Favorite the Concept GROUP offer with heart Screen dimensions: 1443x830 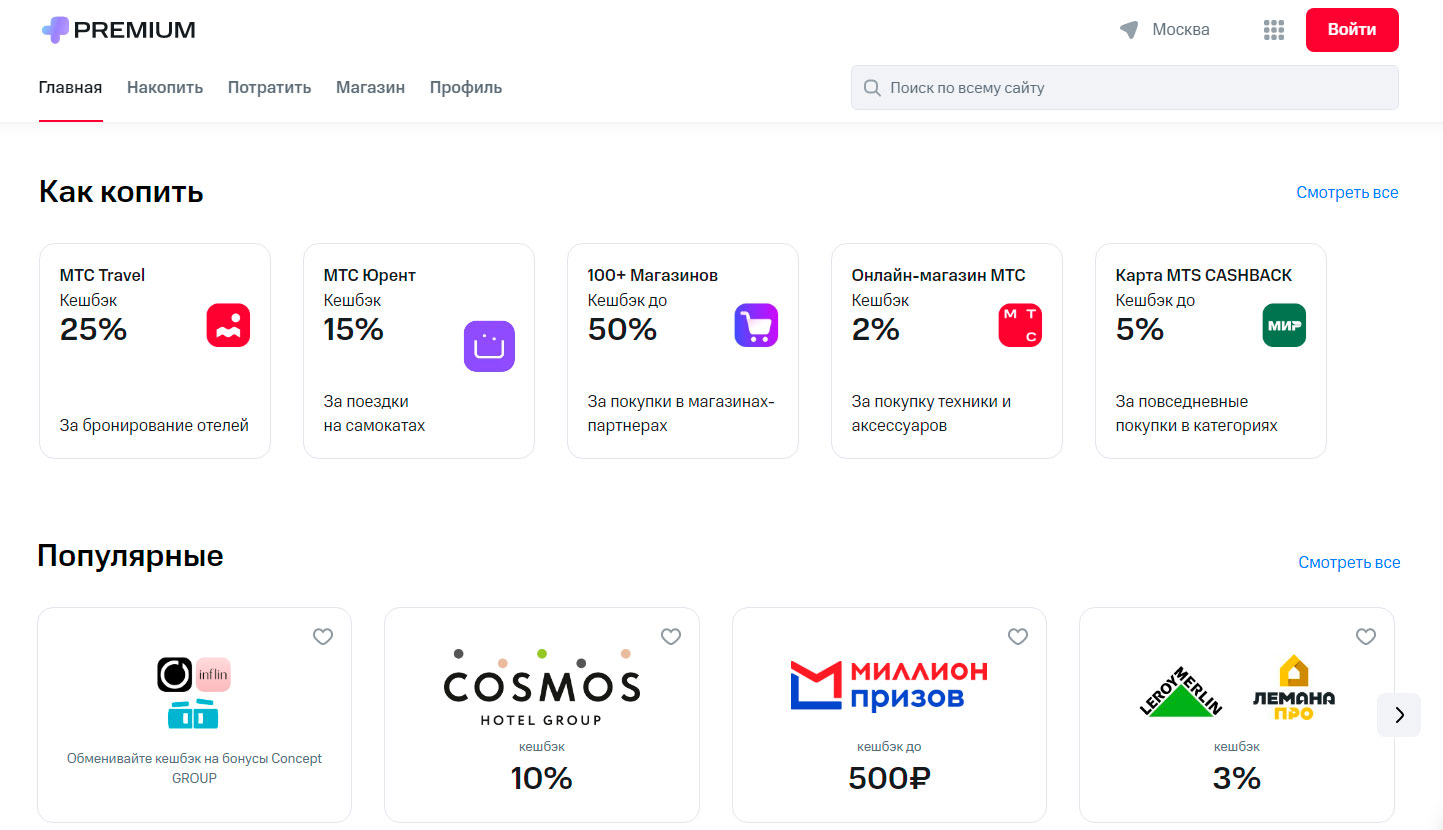coord(323,637)
